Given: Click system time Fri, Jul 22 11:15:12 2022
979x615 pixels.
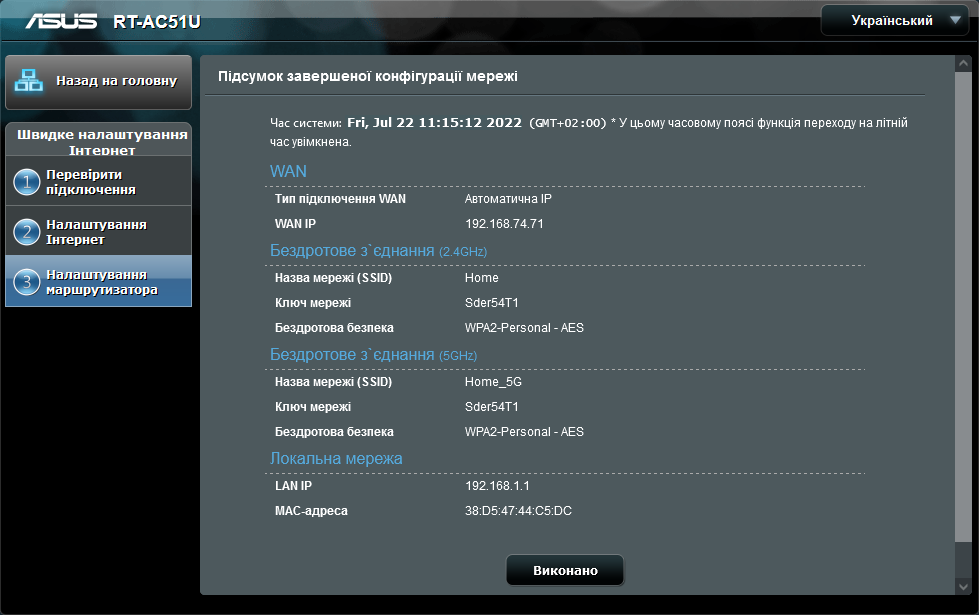Looking at the screenshot, I should 435,122.
